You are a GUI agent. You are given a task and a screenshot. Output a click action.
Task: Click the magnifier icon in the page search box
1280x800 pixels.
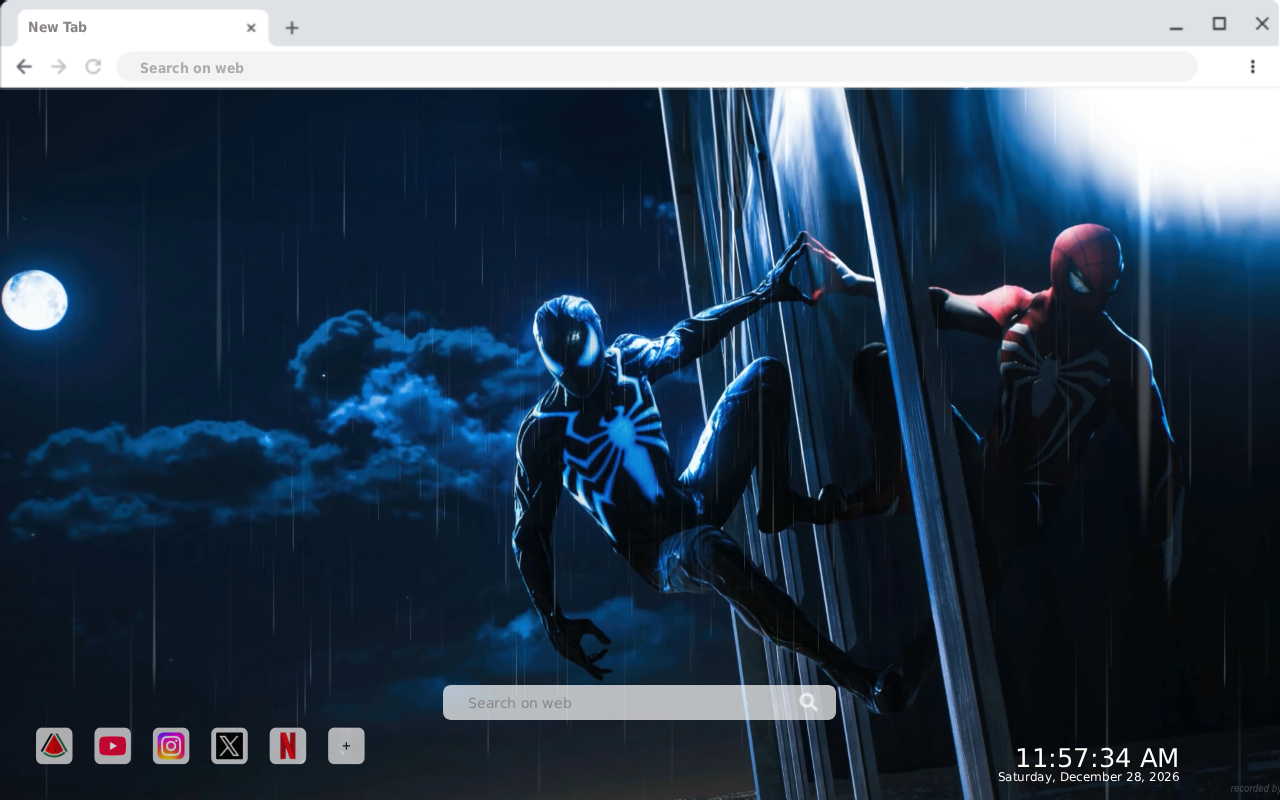point(809,703)
